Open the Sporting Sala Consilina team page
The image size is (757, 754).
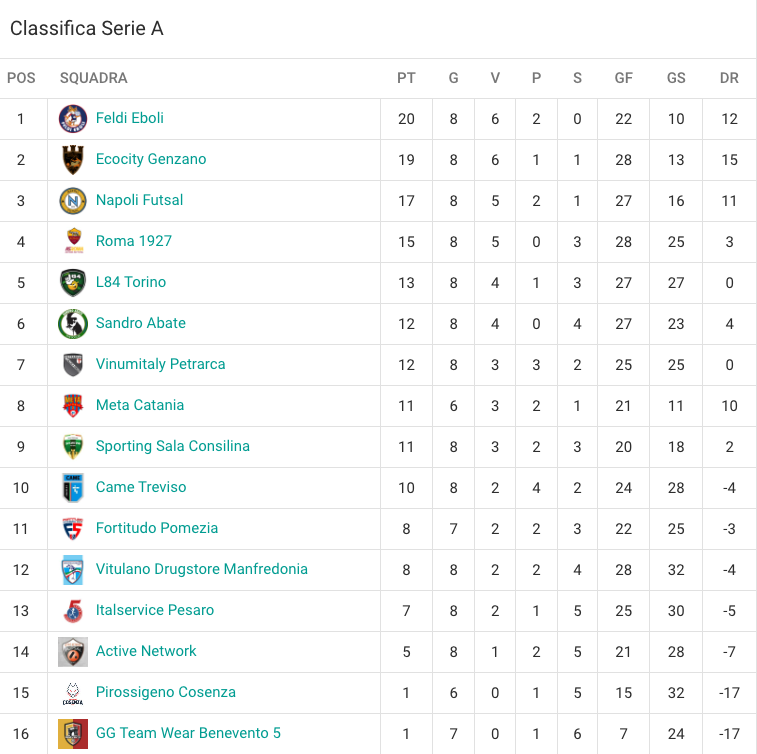pyautogui.click(x=172, y=446)
